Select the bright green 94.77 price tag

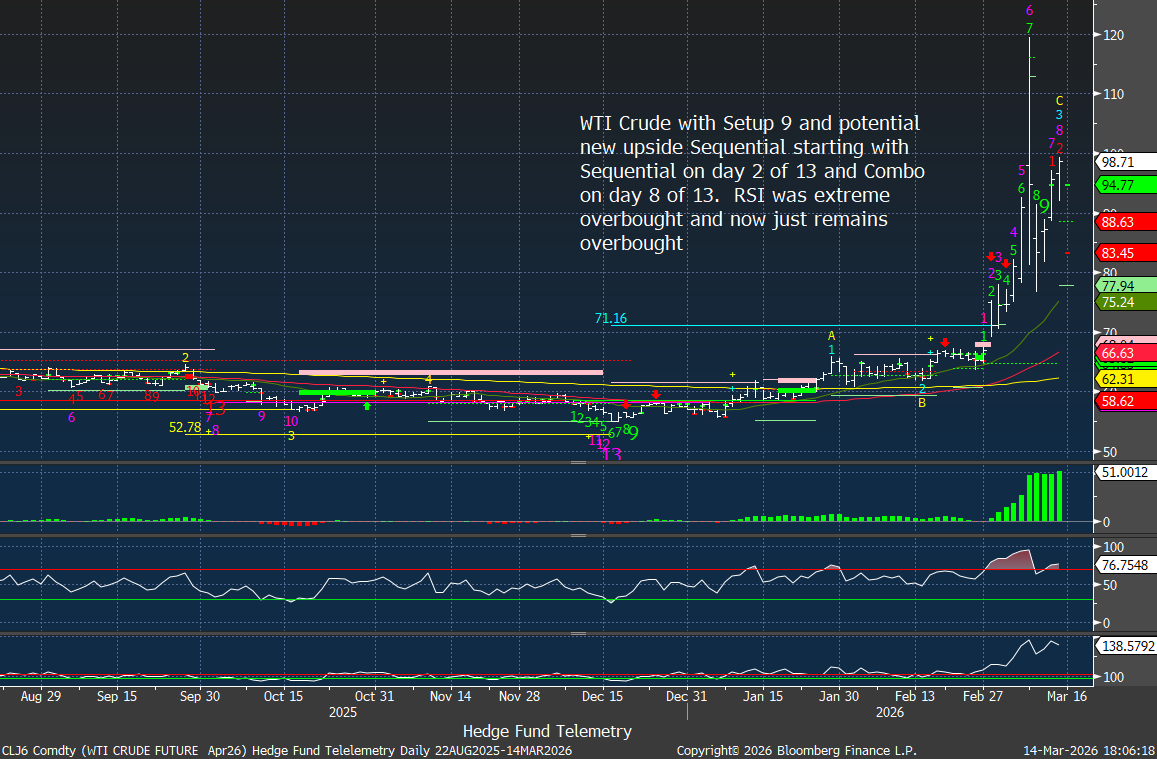[x=1117, y=185]
